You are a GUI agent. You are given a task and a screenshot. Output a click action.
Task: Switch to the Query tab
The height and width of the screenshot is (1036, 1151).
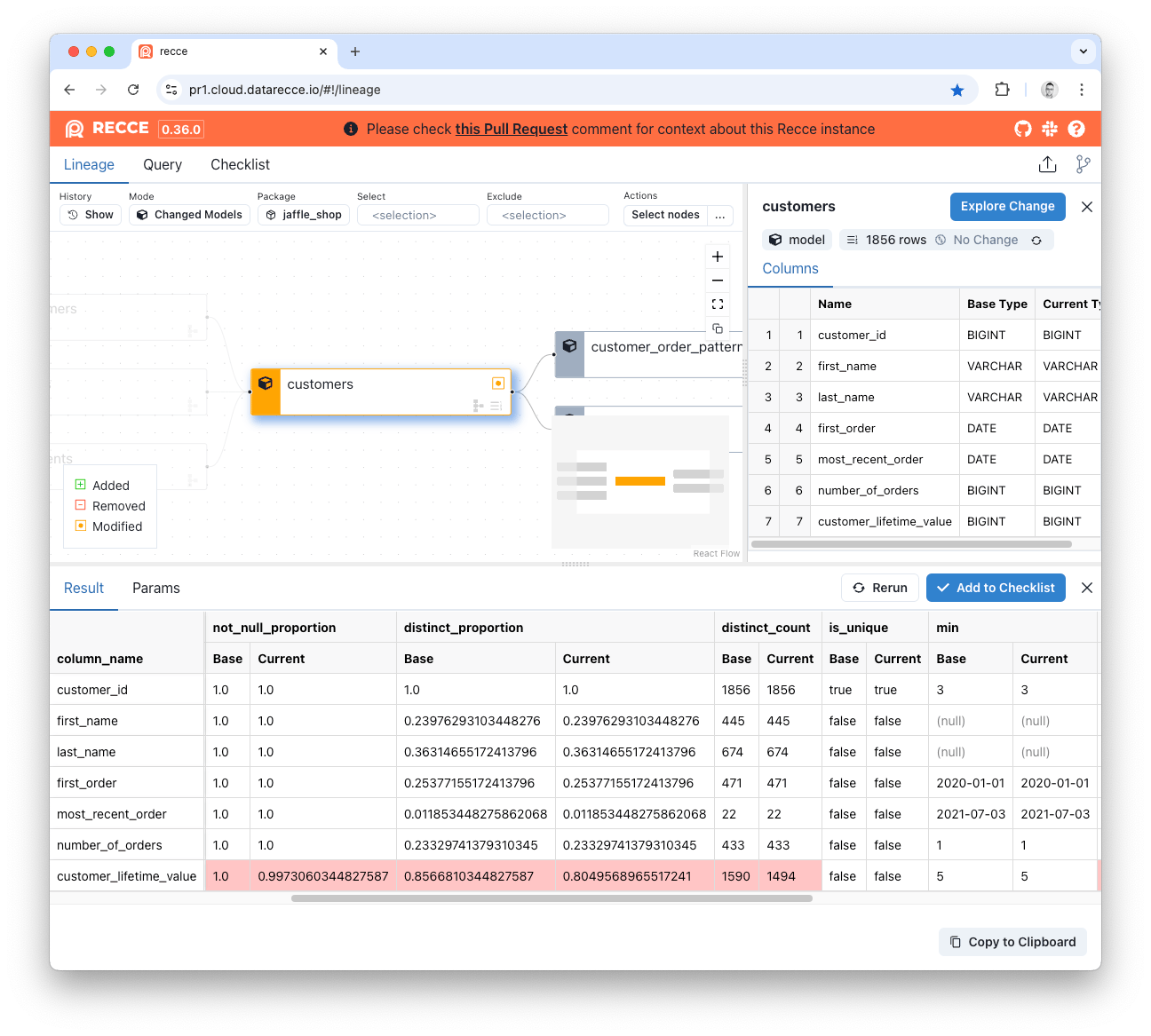click(x=163, y=164)
